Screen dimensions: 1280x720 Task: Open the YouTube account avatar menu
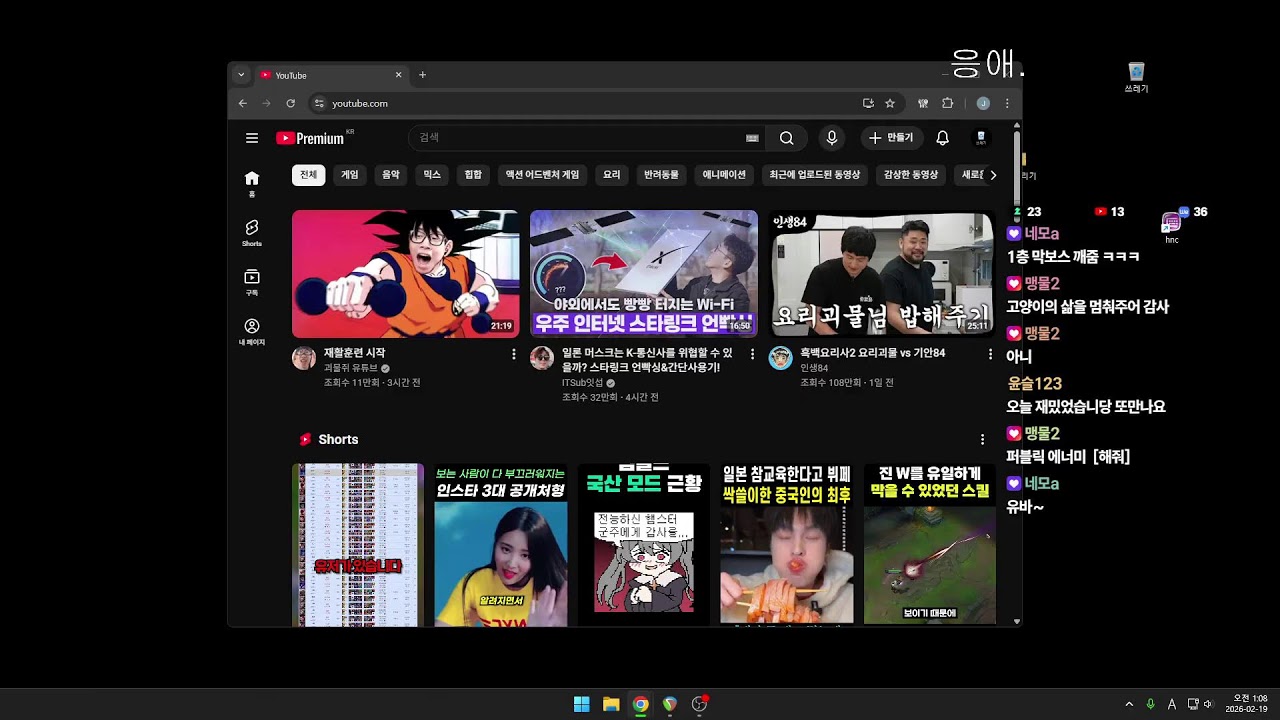(981, 138)
